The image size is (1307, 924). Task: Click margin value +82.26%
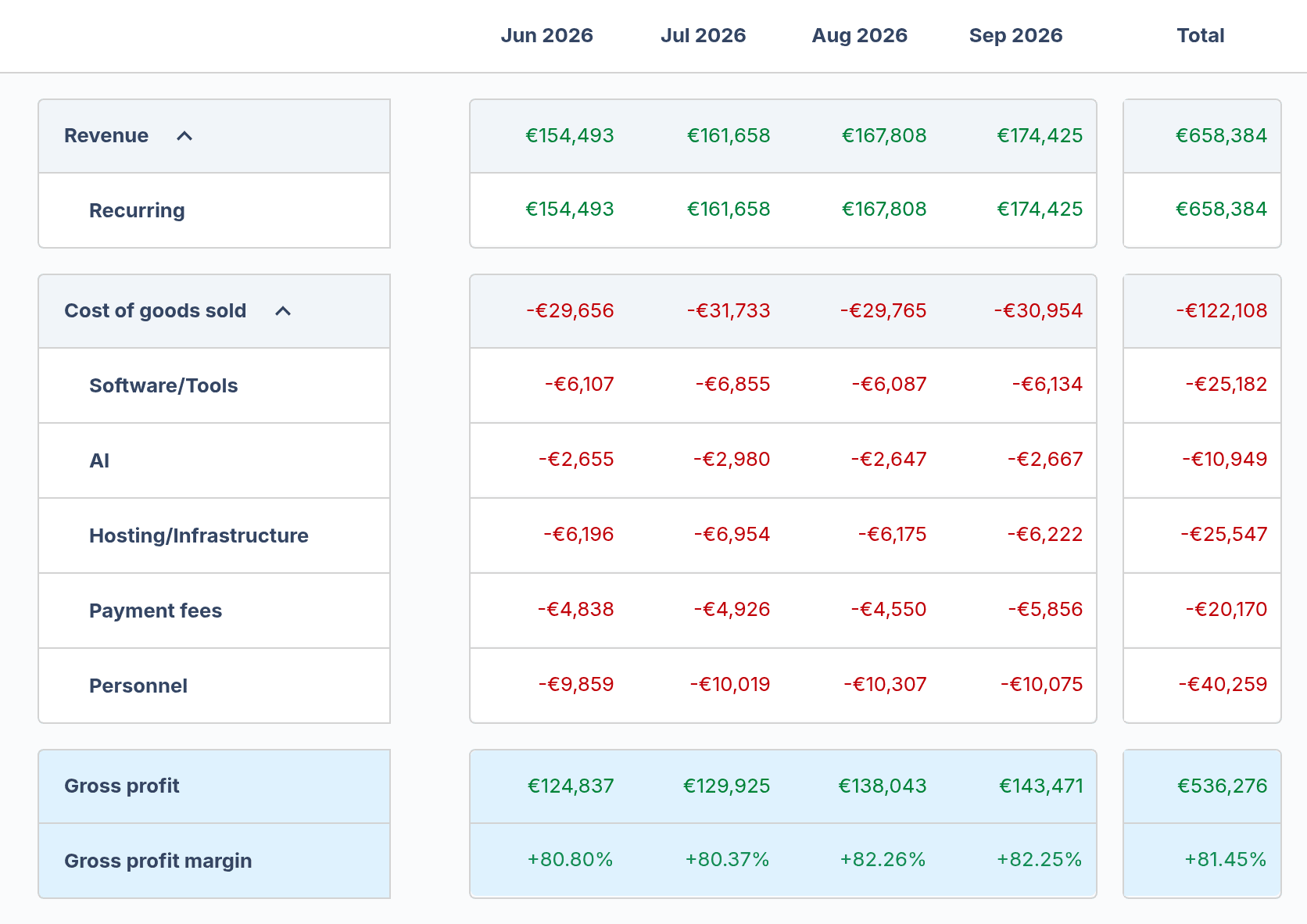coord(883,859)
